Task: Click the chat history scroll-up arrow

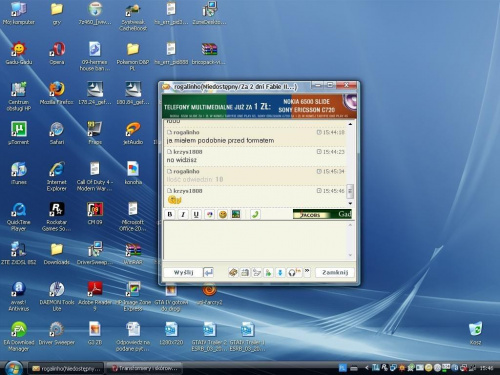Action: tap(350, 124)
